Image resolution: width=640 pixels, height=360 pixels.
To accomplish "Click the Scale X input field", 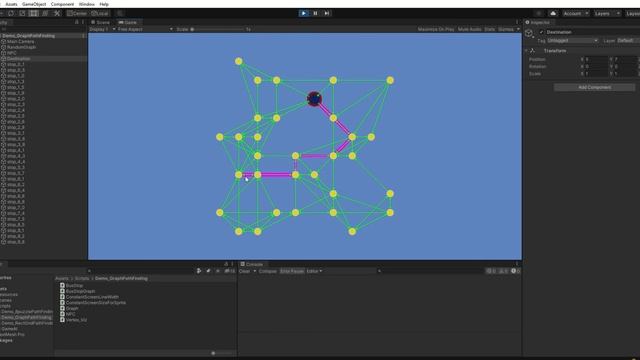I will pos(596,74).
